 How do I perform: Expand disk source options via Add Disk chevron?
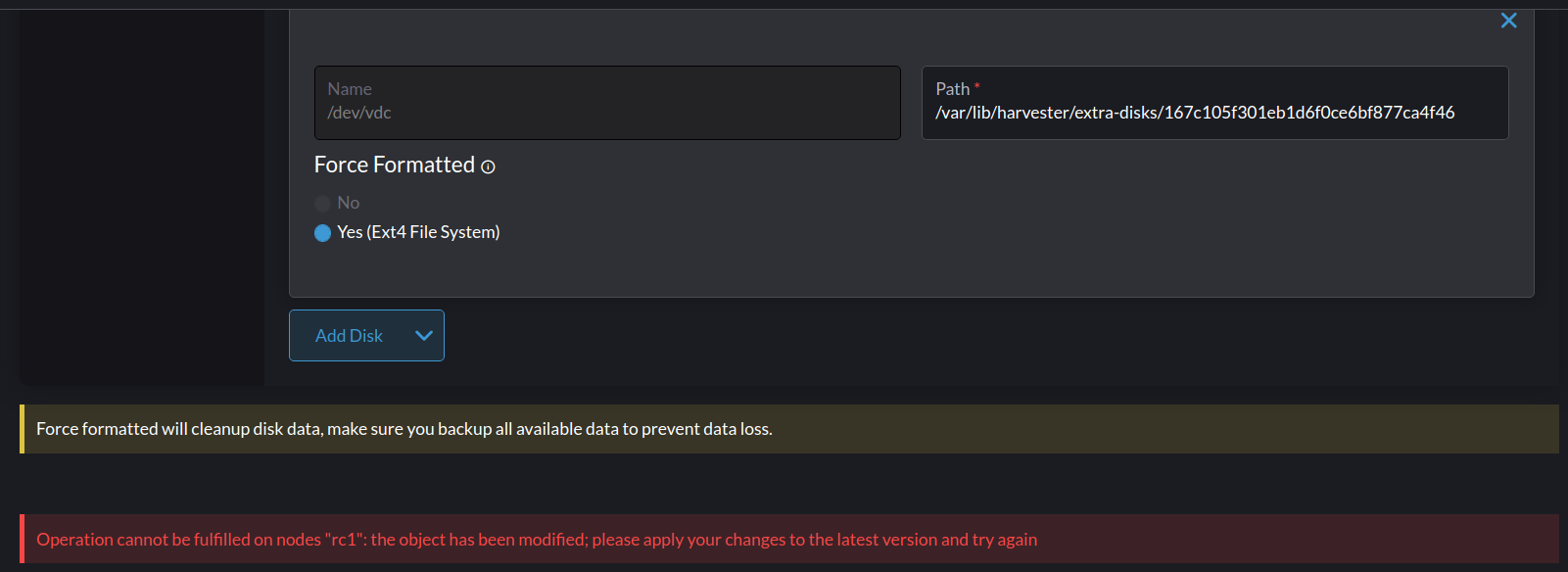coord(423,335)
